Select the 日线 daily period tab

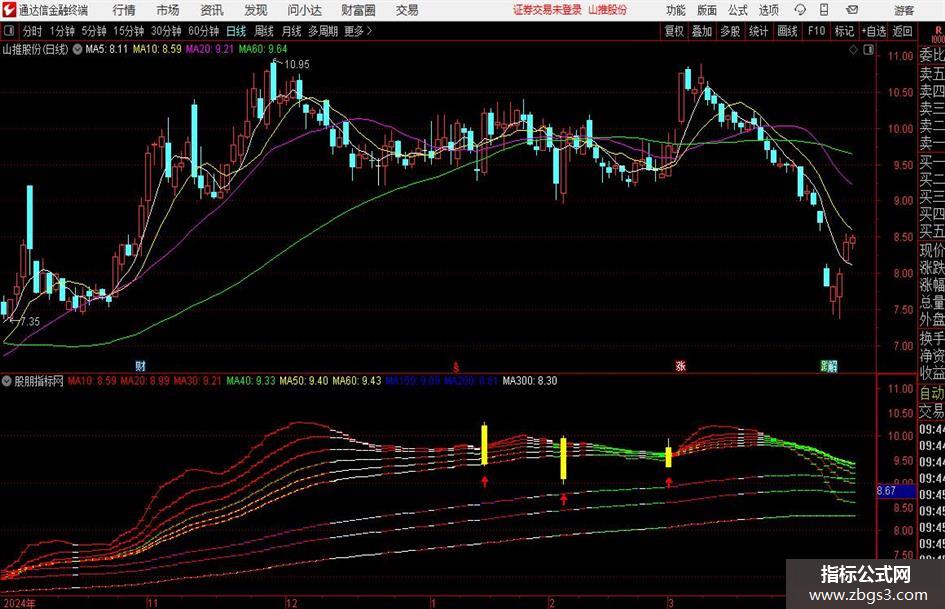236,31
